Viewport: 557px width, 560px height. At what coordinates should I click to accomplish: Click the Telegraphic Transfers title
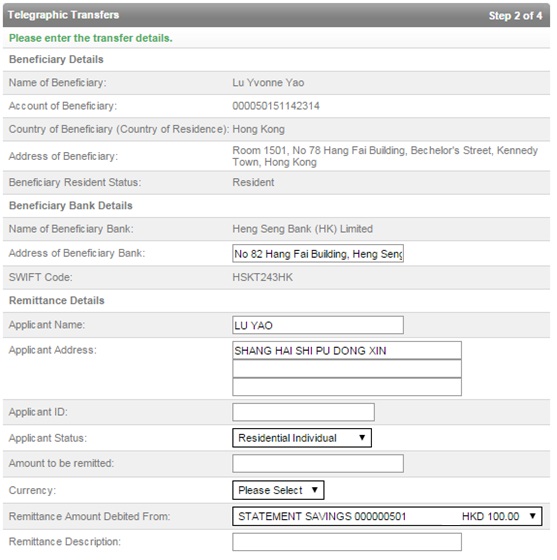(x=64, y=15)
